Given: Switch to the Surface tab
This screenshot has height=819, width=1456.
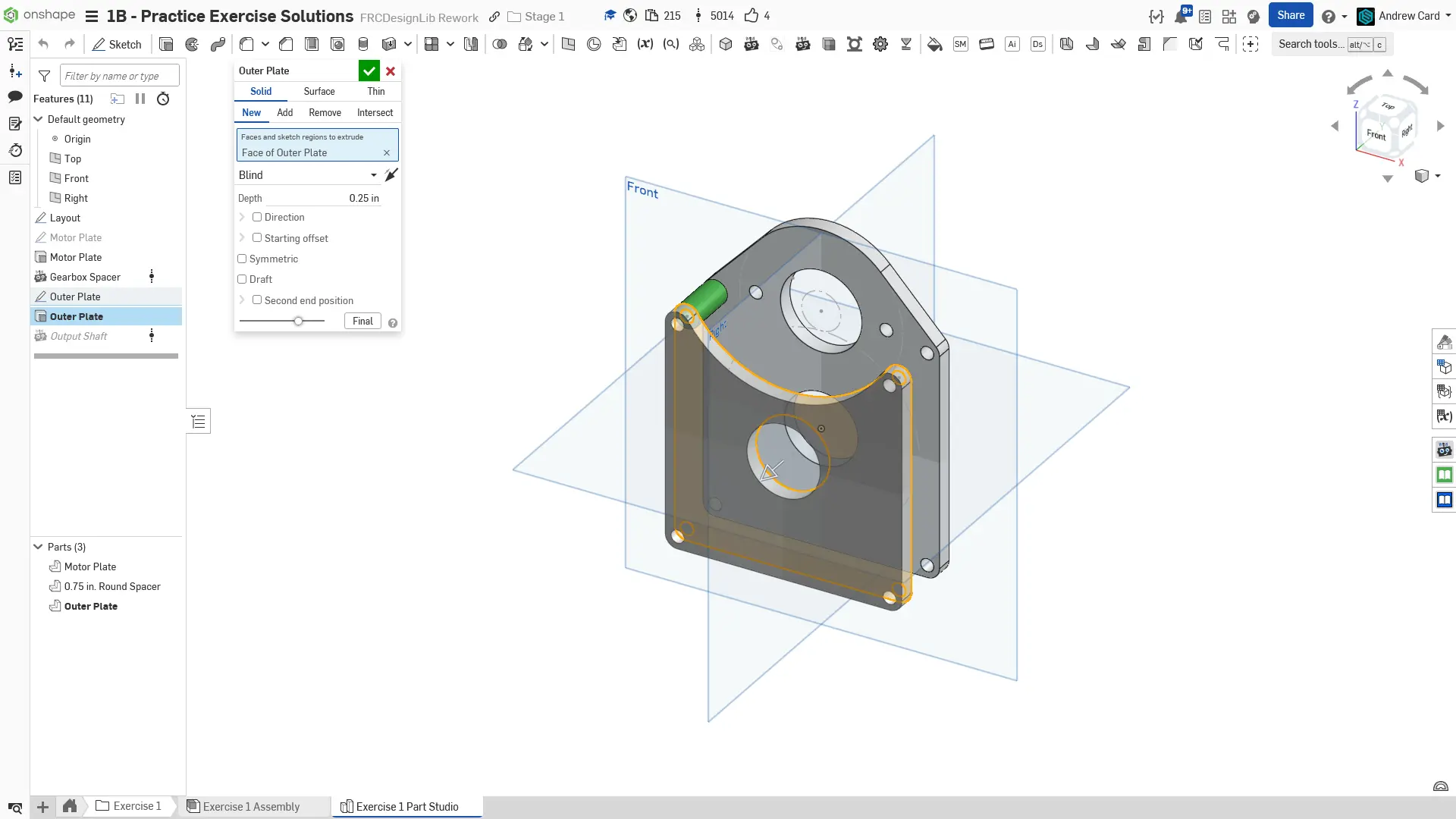Looking at the screenshot, I should point(318,91).
